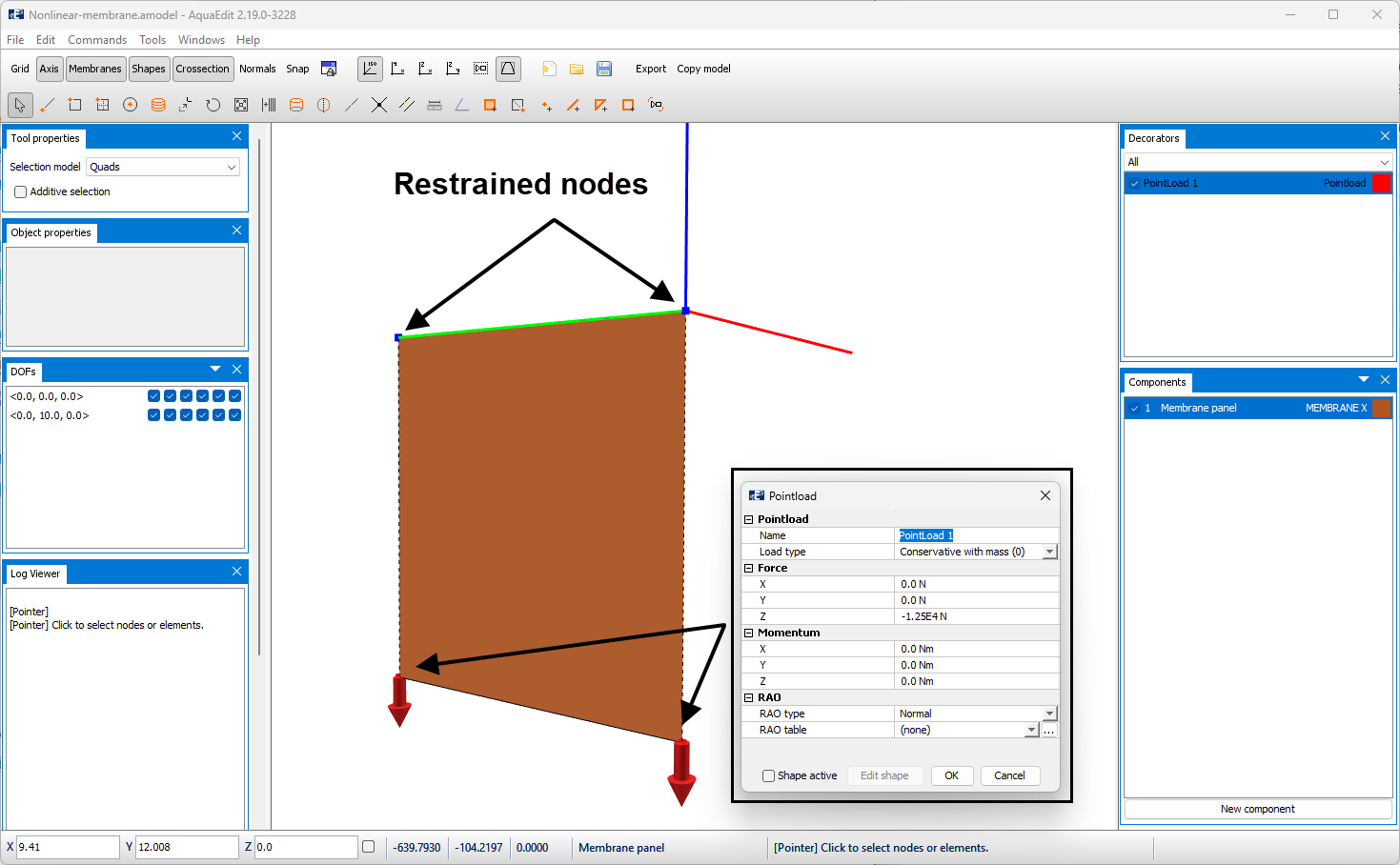
Task: Select the parallel lines tool
Action: tap(407, 105)
